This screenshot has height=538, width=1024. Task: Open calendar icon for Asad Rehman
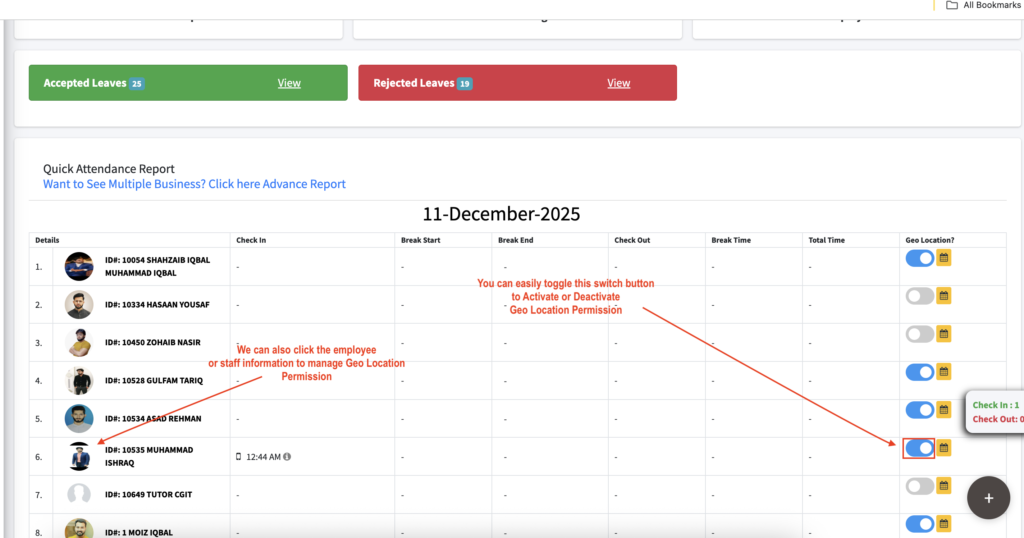pyautogui.click(x=944, y=410)
